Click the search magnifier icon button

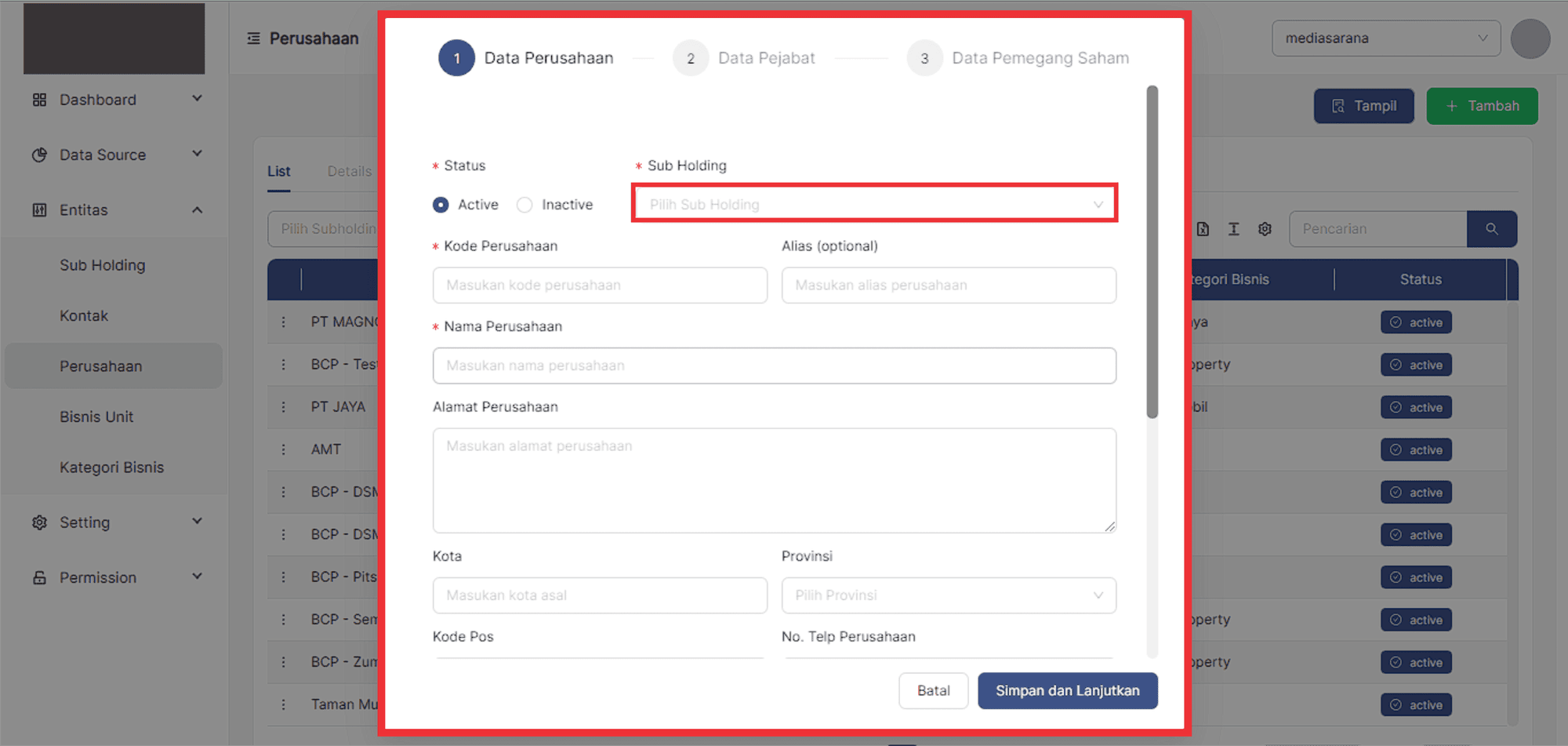(x=1491, y=229)
